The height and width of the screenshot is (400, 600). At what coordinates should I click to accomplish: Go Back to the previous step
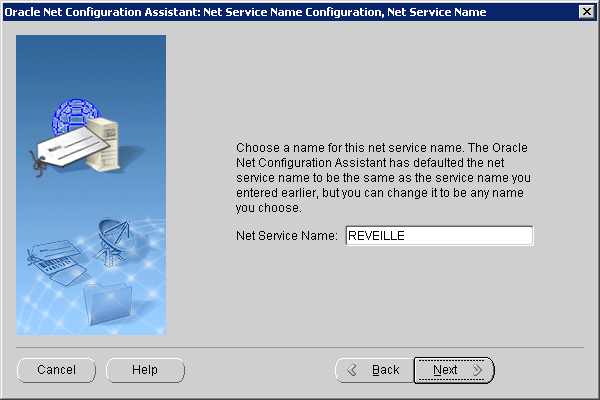pos(375,370)
